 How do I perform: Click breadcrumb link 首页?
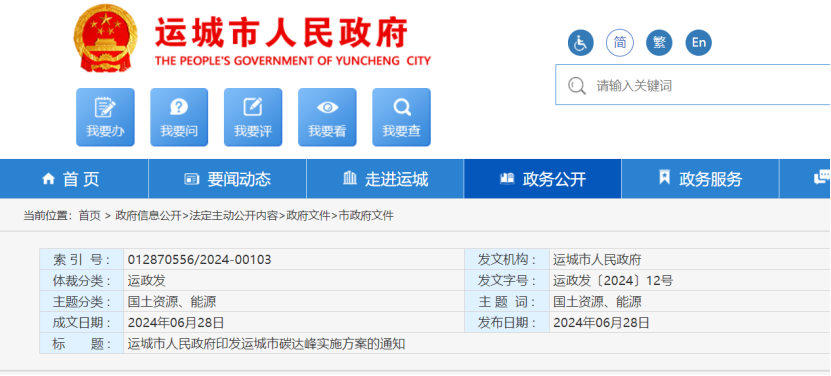click(x=90, y=216)
